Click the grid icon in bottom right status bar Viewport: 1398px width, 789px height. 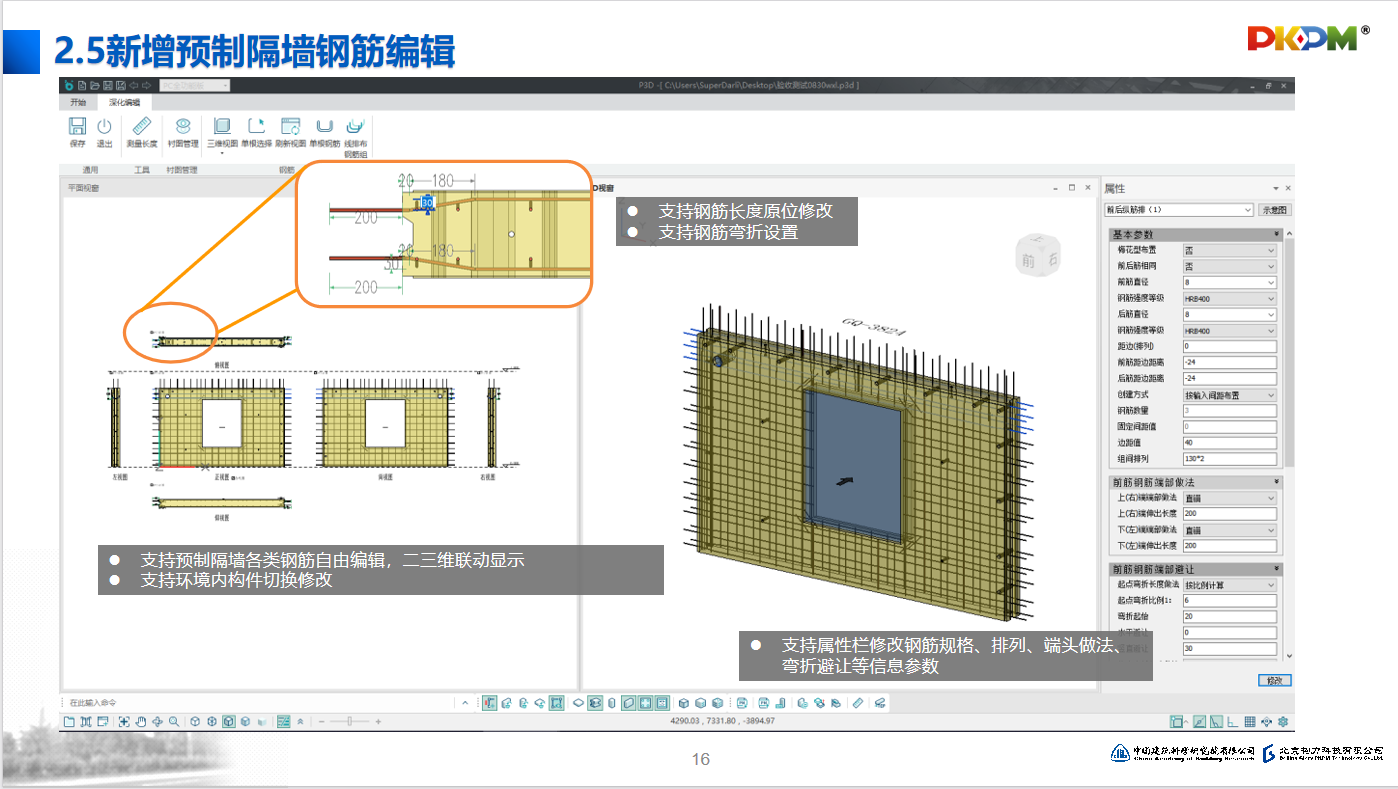click(1250, 721)
